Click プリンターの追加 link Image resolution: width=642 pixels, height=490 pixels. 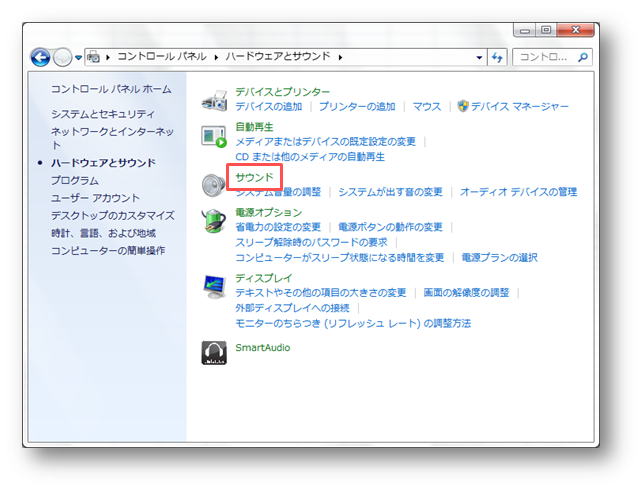(357, 106)
